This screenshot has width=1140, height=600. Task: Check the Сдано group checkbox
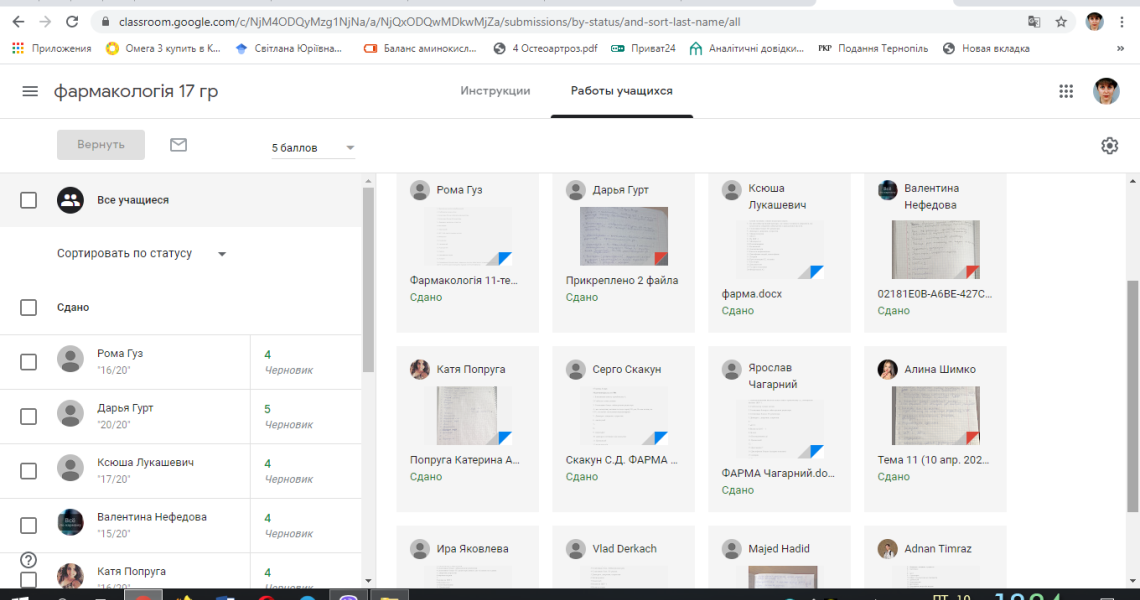pos(28,308)
